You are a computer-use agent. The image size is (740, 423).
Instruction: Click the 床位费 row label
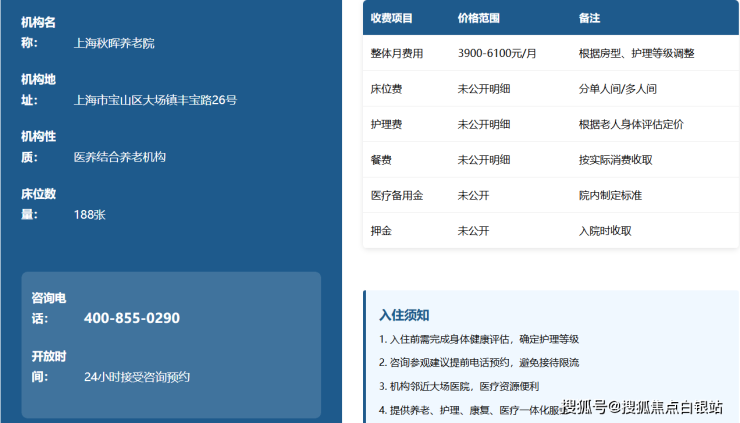(x=386, y=89)
